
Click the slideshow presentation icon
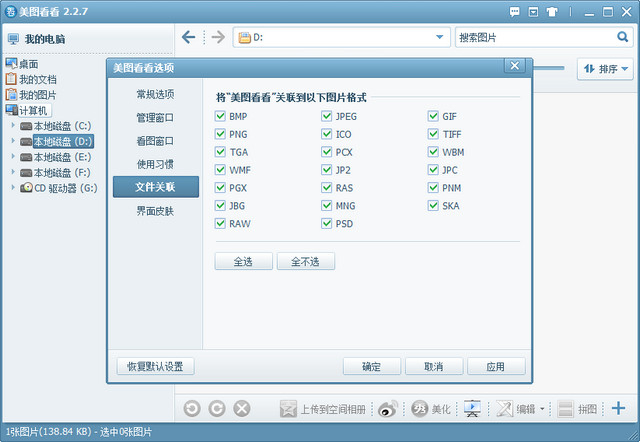point(473,408)
